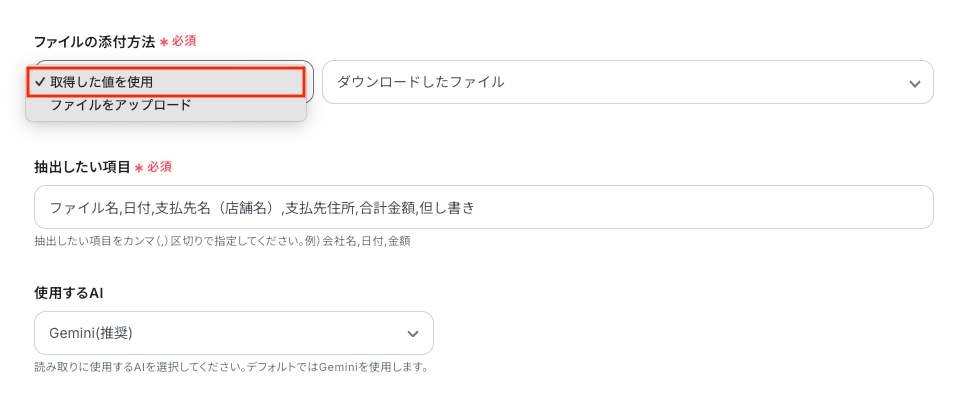Click "ファイル名" at start of items field
This screenshot has width=974, height=407.
tap(83, 208)
